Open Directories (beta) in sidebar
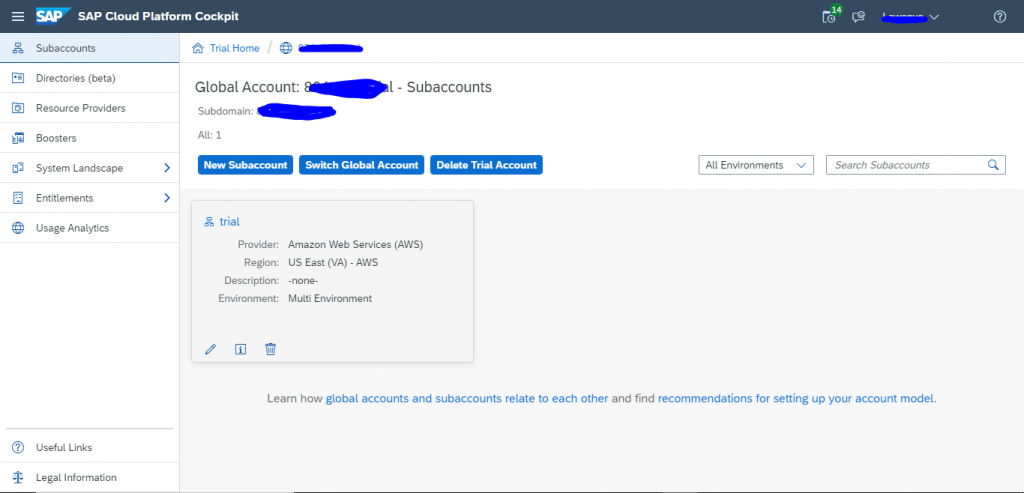This screenshot has width=1024, height=493. coord(89,78)
